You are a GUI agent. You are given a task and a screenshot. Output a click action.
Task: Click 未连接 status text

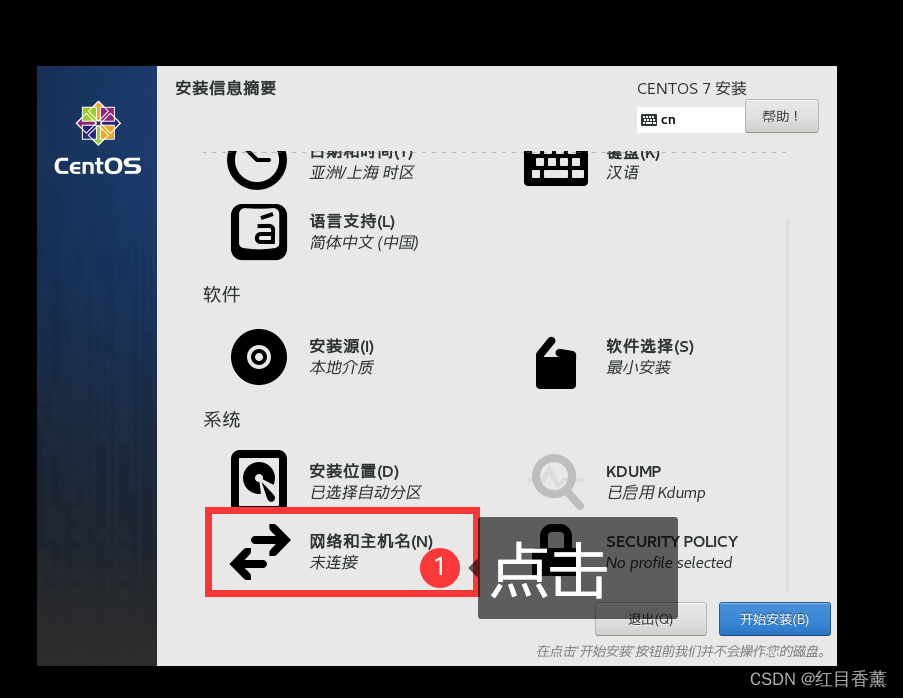click(333, 562)
